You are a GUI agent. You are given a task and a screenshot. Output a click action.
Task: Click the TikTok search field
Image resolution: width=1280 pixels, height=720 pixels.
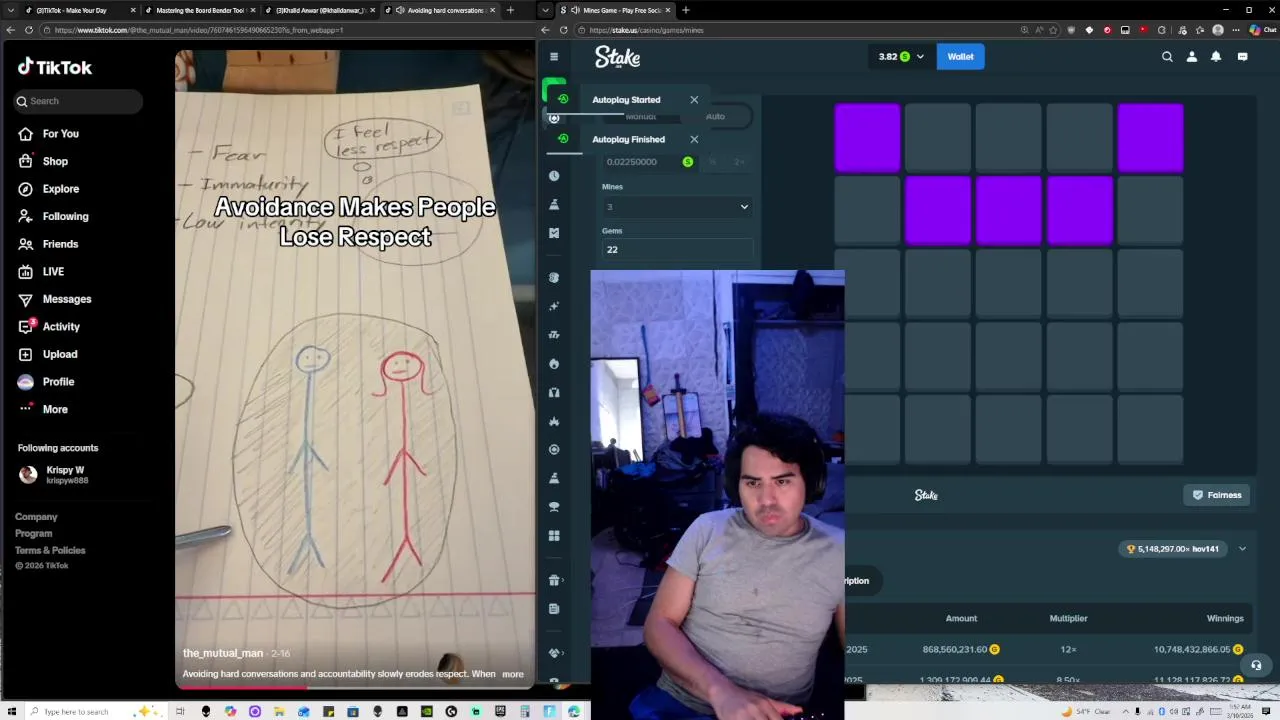click(x=78, y=101)
